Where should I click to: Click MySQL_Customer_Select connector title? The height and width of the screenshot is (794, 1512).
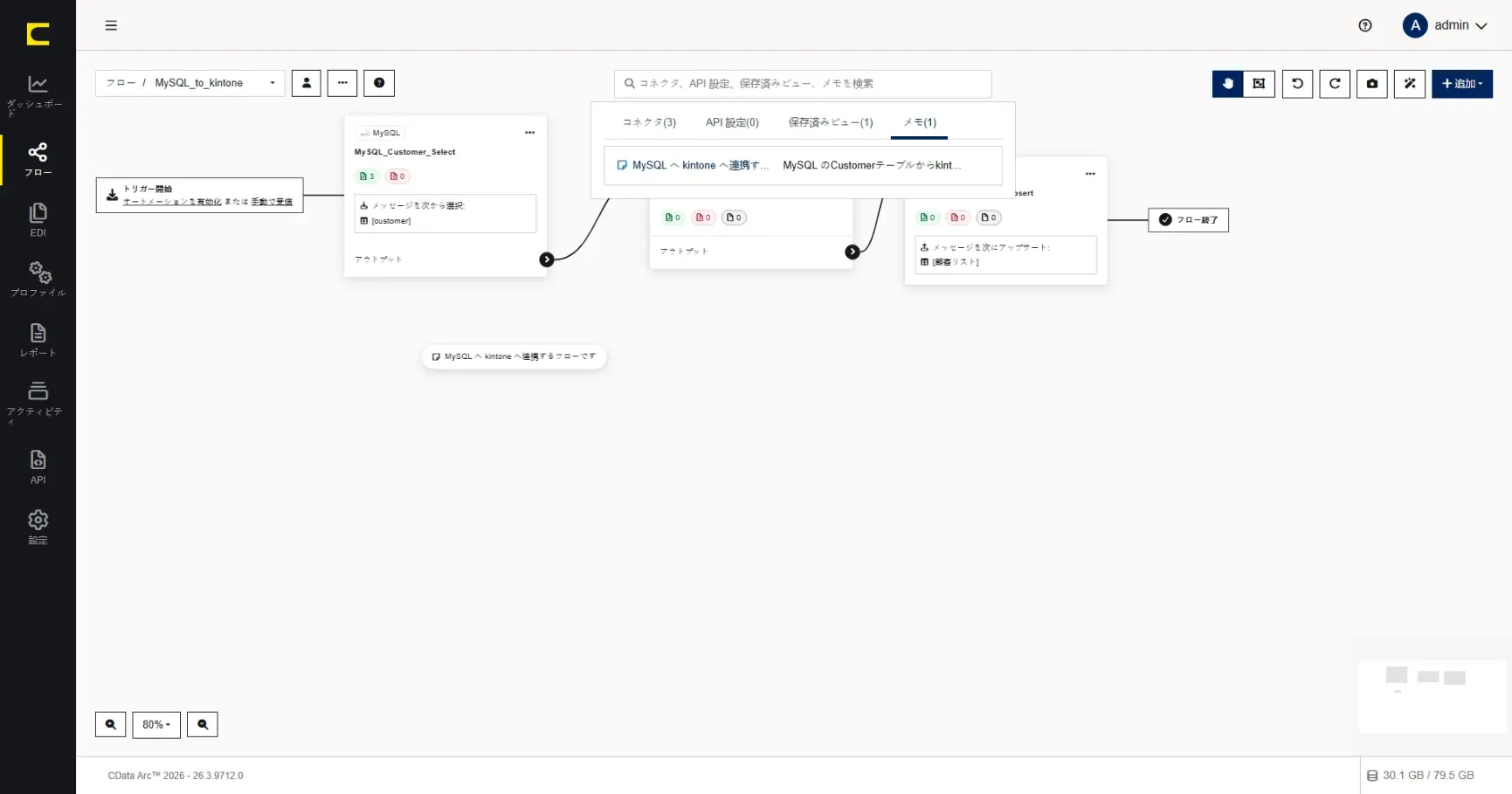404,152
